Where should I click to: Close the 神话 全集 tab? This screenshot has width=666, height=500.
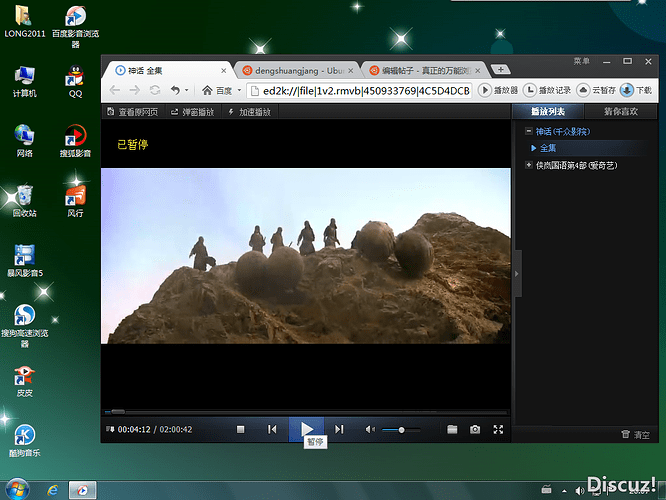[x=223, y=71]
